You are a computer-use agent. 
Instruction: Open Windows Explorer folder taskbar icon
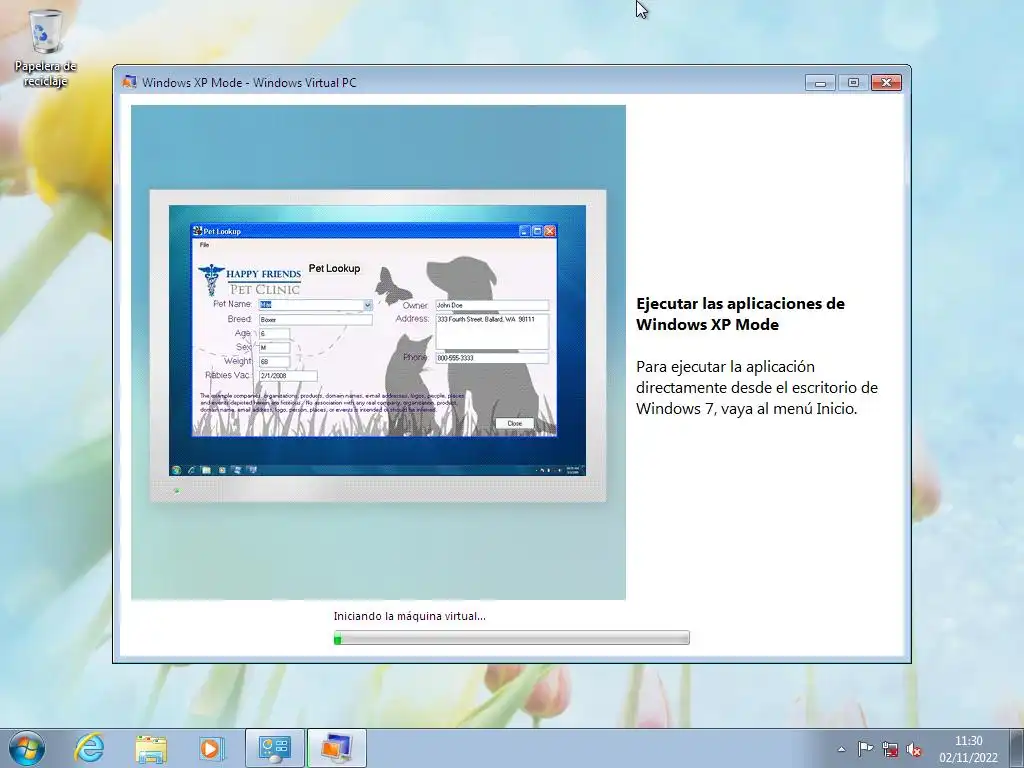(x=151, y=748)
